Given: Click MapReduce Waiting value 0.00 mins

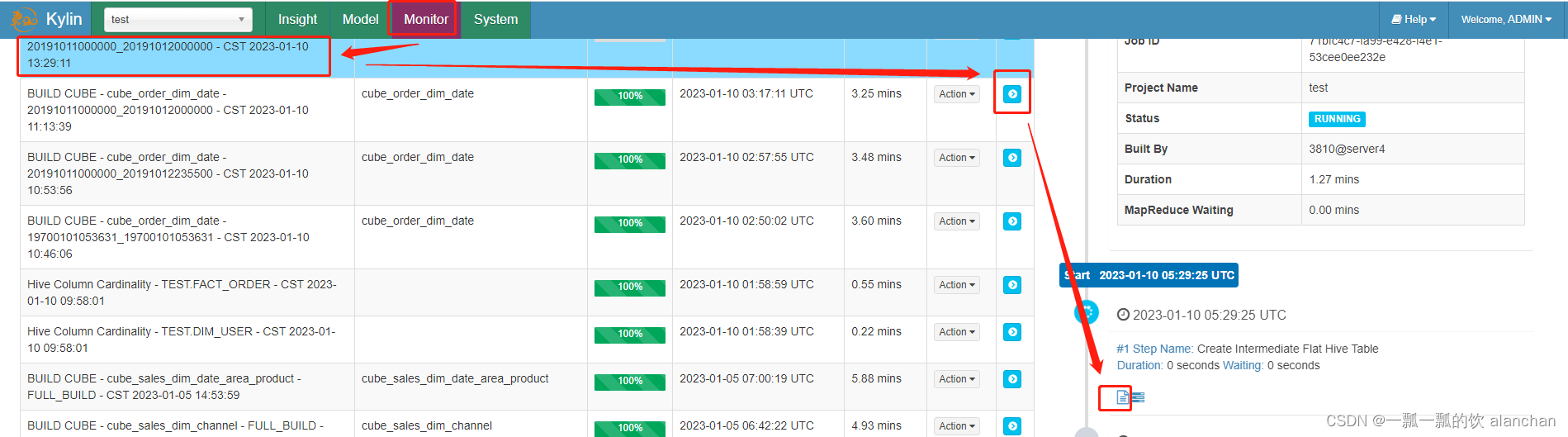Looking at the screenshot, I should pyautogui.click(x=1334, y=210).
